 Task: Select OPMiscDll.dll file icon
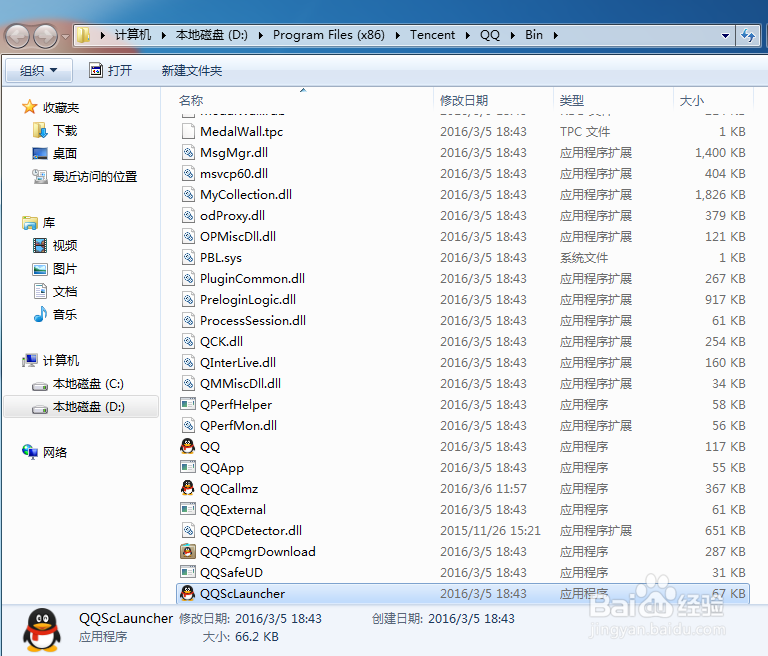point(188,237)
